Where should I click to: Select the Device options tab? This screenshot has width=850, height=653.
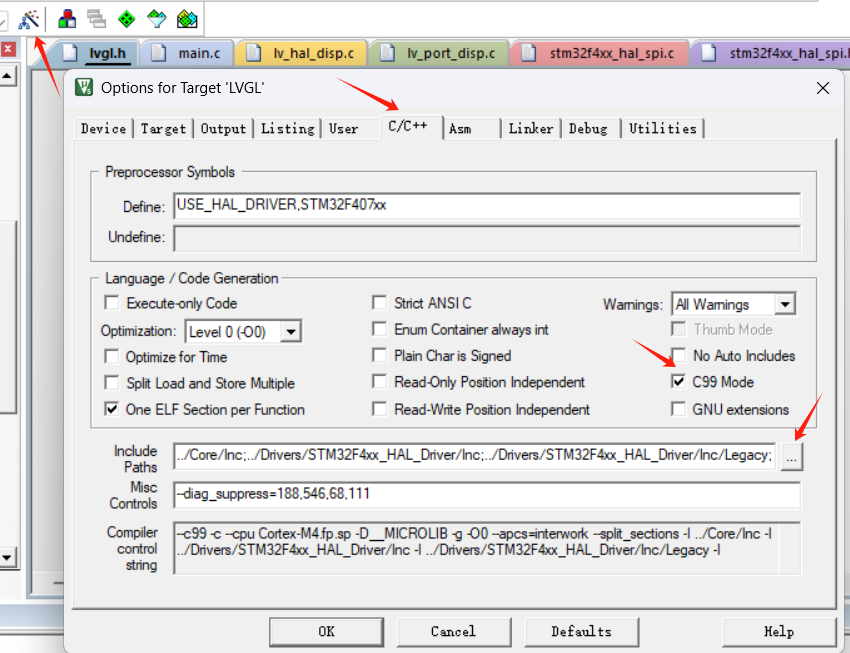[x=103, y=129]
